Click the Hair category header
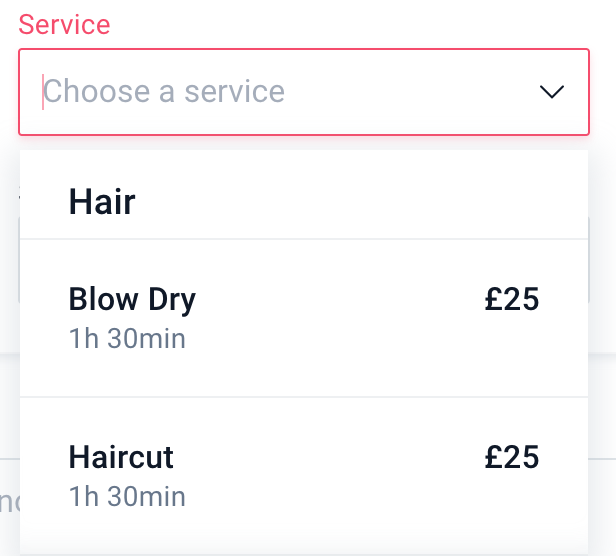 tap(304, 203)
